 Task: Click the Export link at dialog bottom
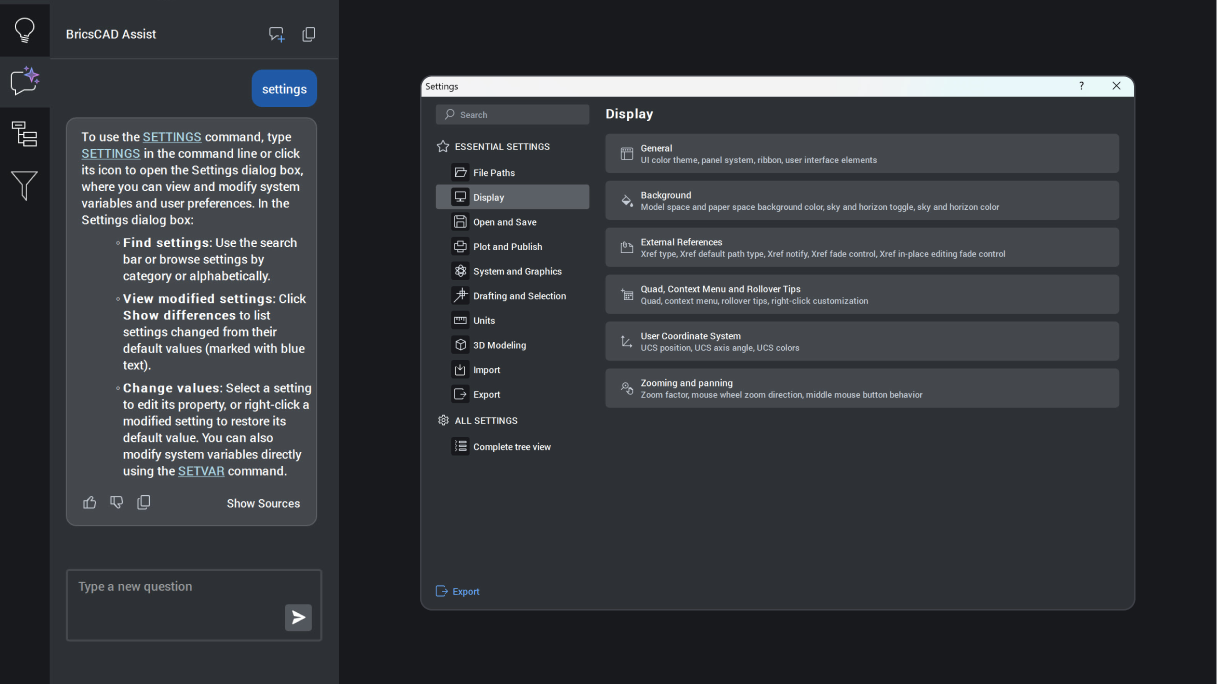point(466,591)
